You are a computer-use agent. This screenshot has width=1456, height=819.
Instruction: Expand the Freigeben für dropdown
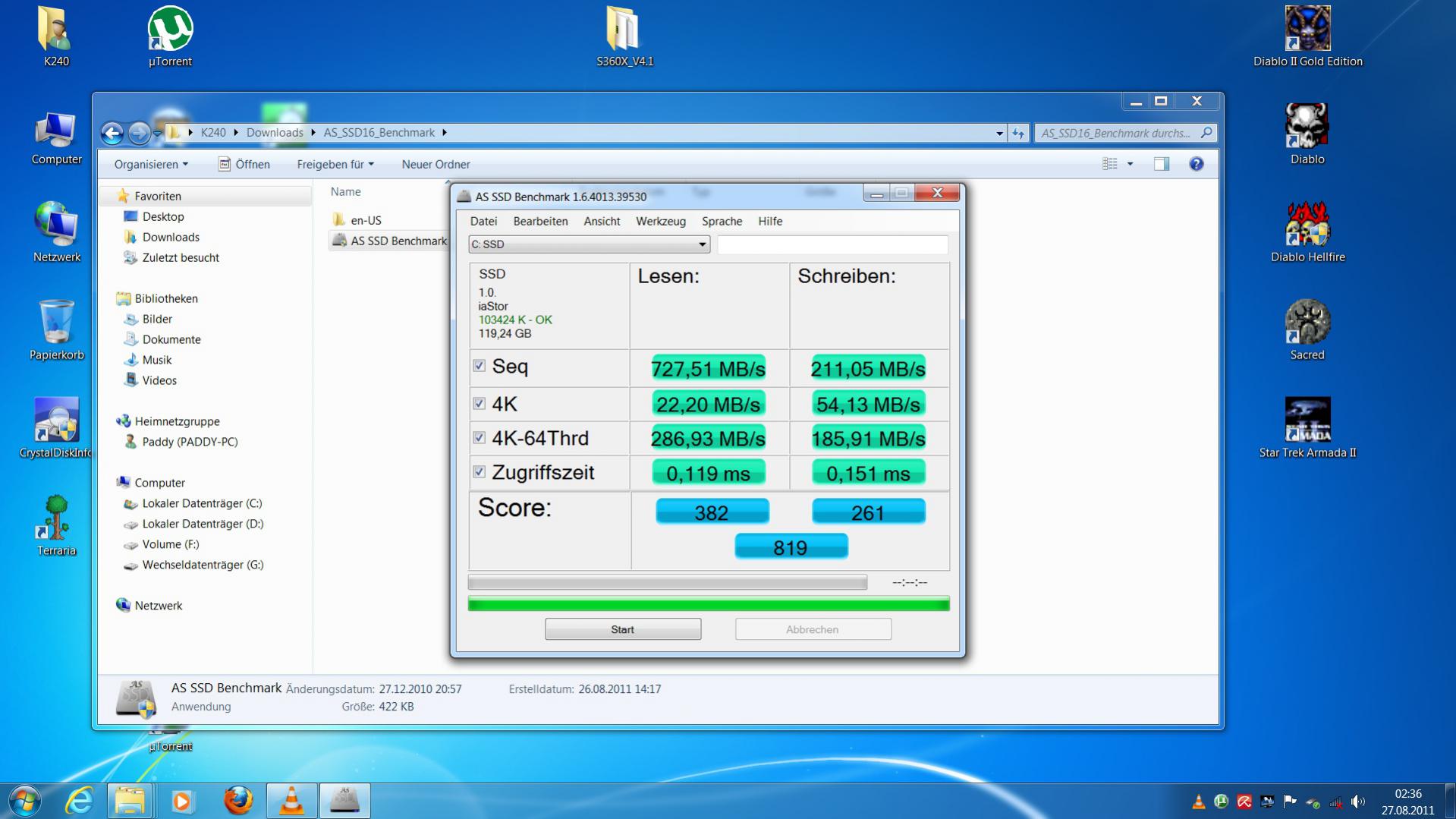pyautogui.click(x=335, y=164)
